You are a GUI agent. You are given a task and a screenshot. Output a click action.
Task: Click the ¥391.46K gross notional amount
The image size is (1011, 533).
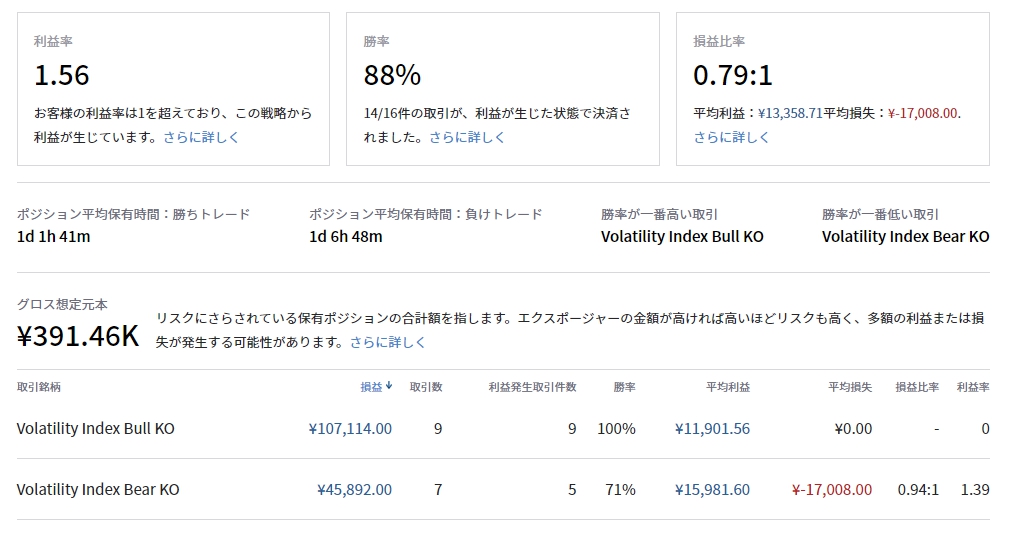pos(78,336)
